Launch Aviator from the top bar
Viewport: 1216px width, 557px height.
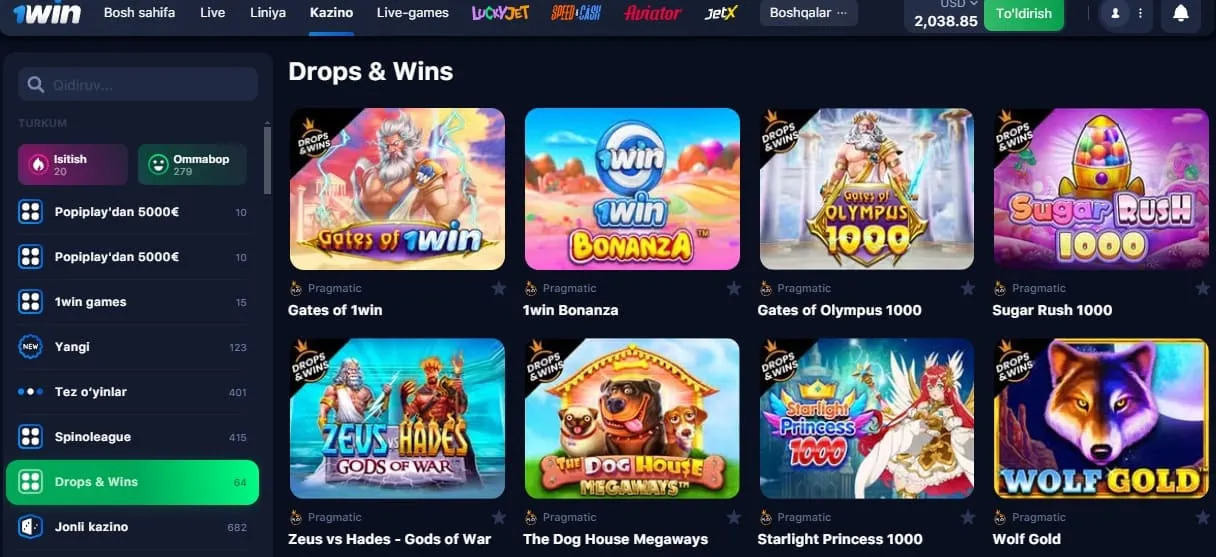pyautogui.click(x=652, y=13)
